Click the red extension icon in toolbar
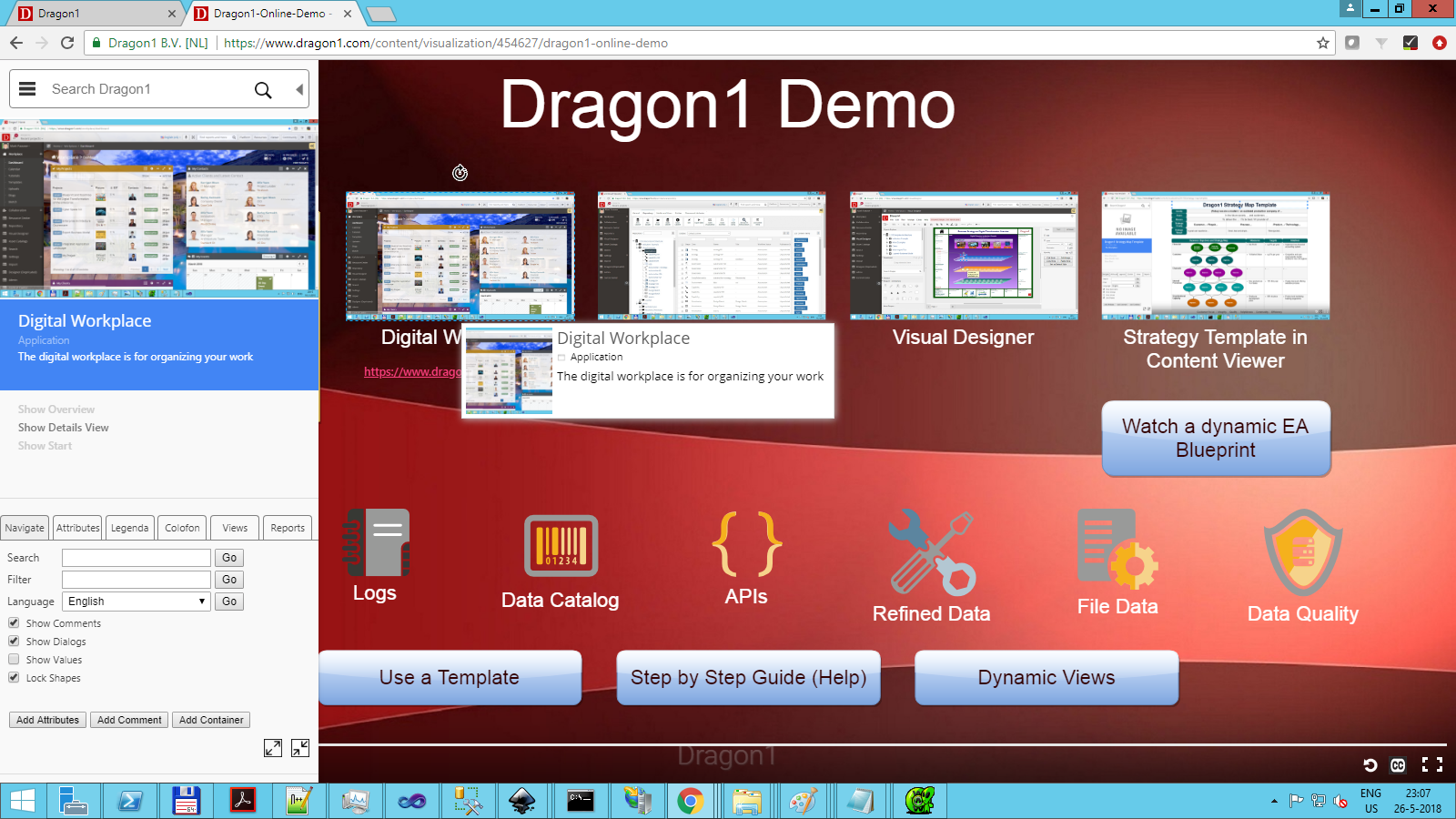The height and width of the screenshot is (819, 1456). 1440,43
